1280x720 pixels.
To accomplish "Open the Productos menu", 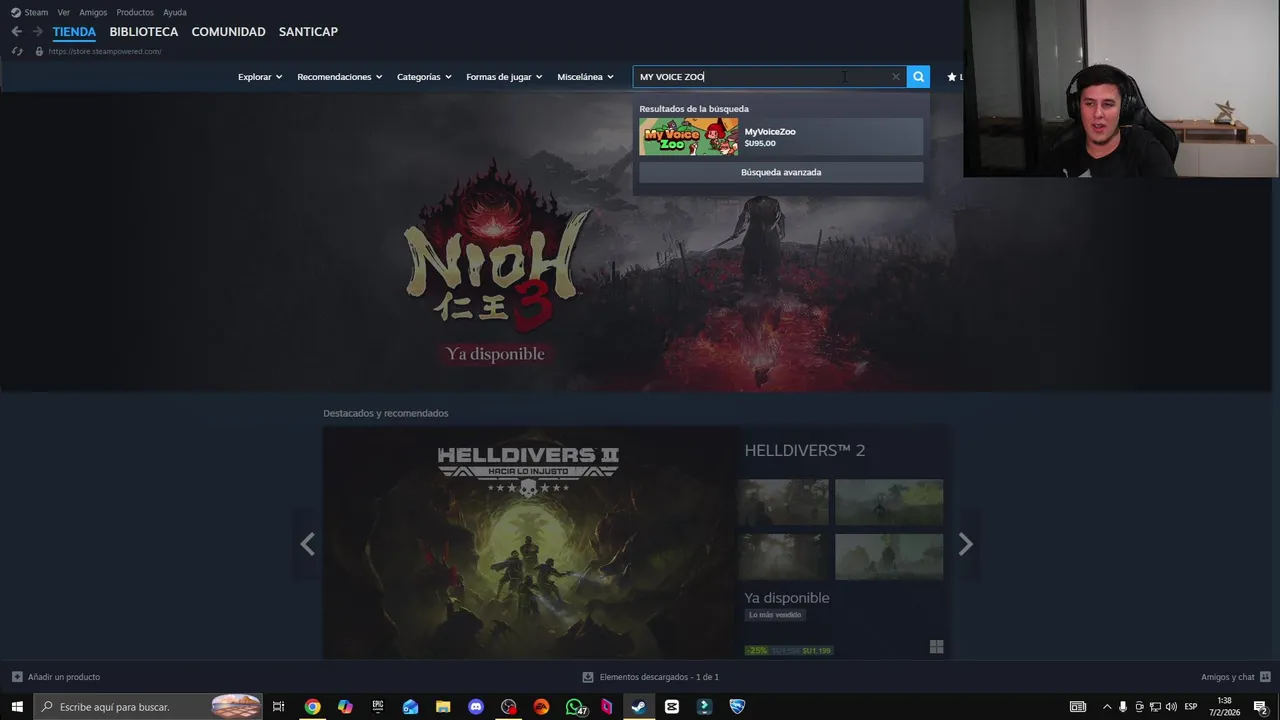I will tap(135, 12).
